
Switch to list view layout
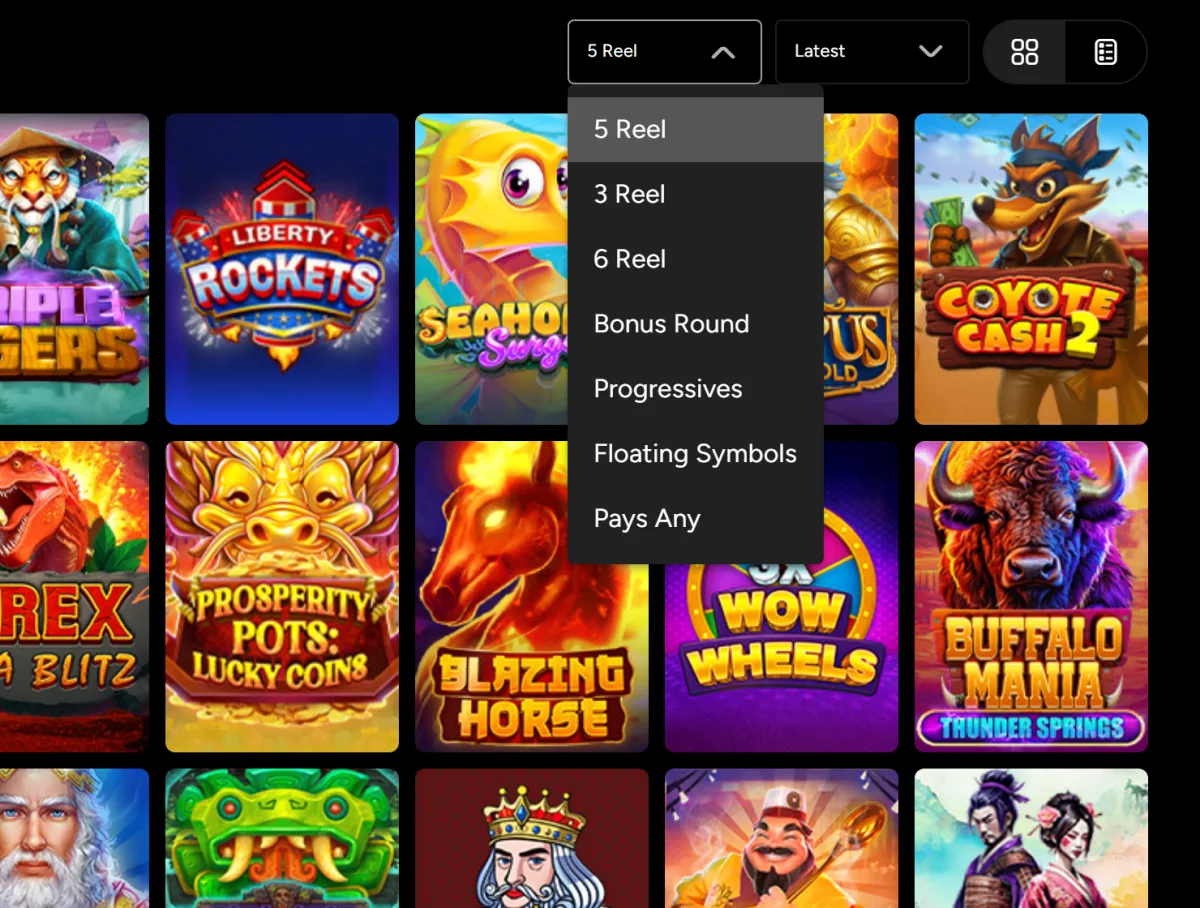click(1106, 52)
